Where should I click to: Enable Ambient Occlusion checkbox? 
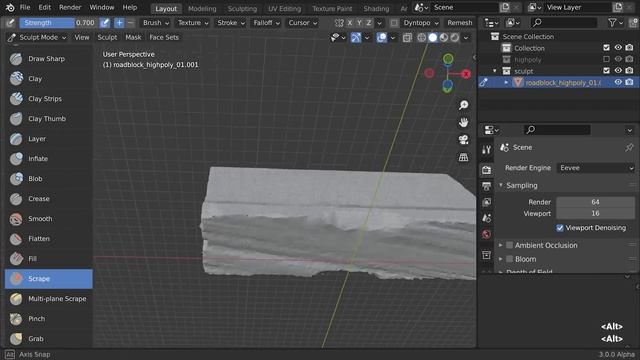(x=509, y=245)
